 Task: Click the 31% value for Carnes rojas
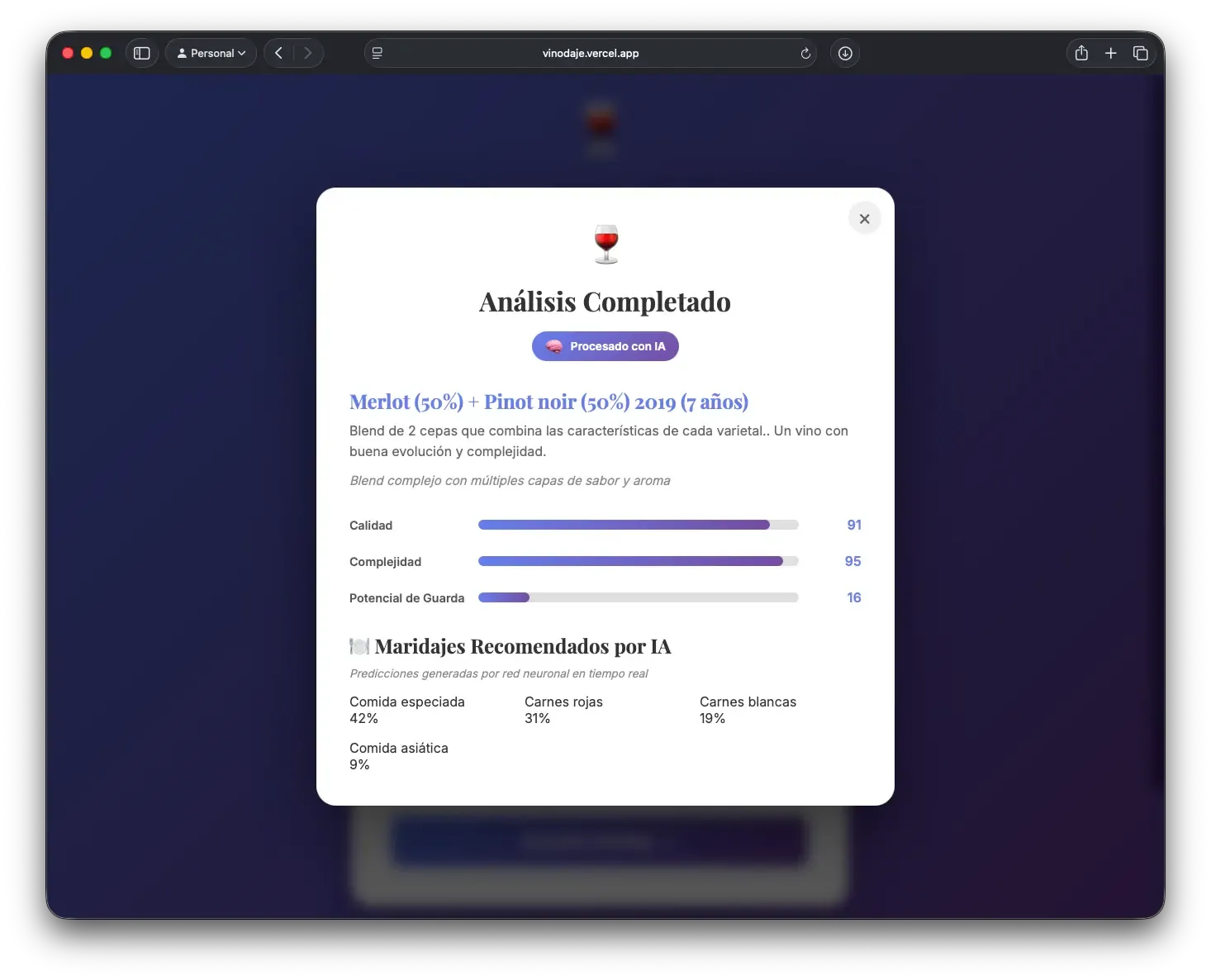[537, 719]
